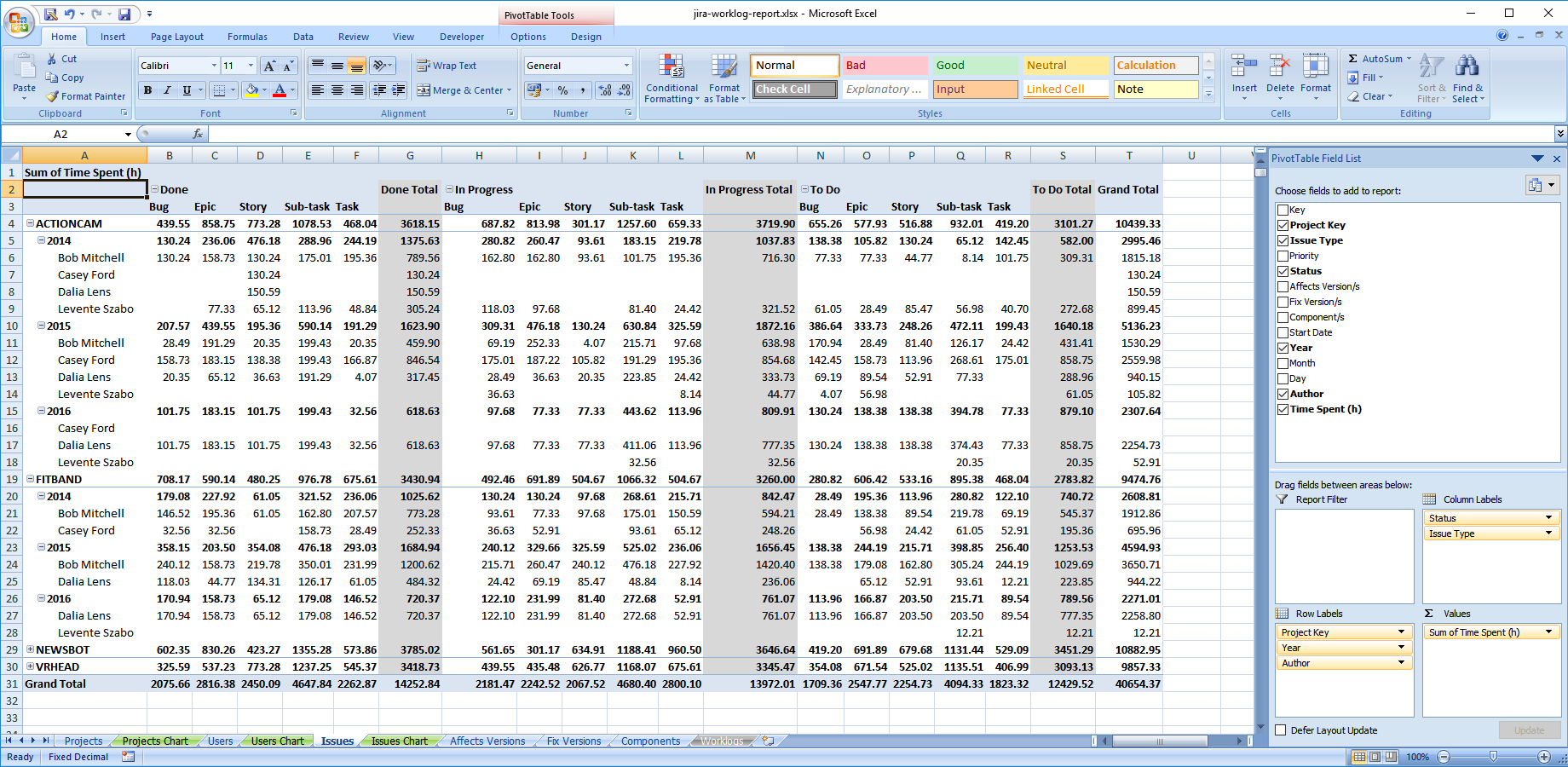
Task: Click the Format Painter tool
Action: coord(86,96)
